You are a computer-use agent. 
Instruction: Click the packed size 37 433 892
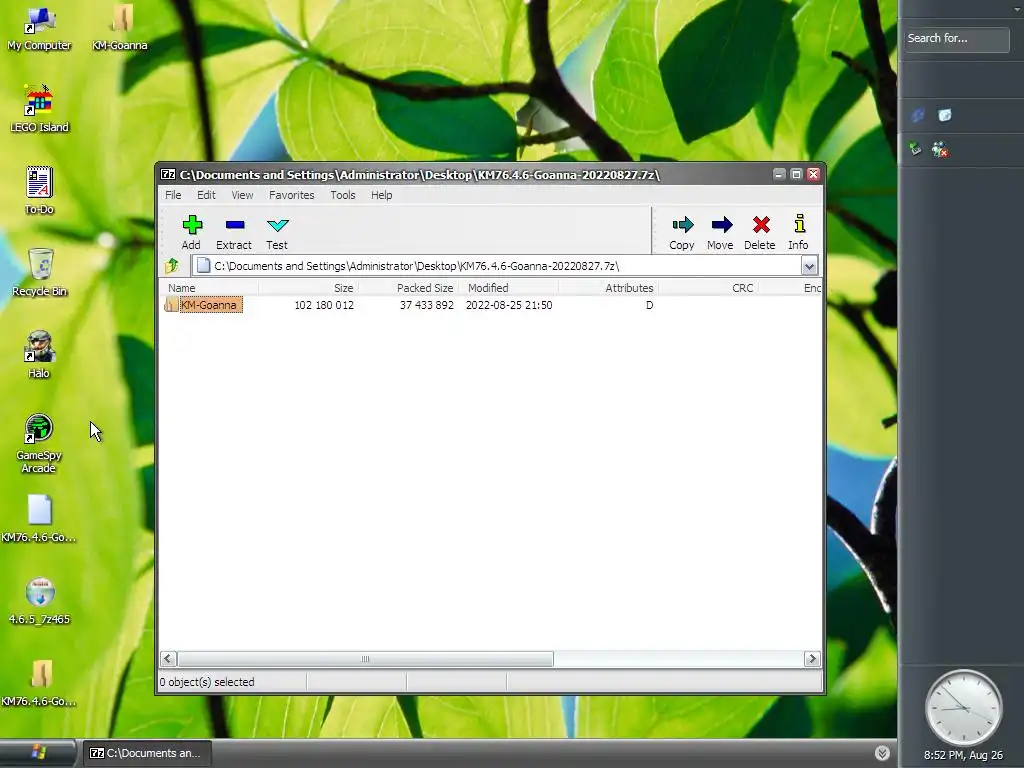click(426, 305)
